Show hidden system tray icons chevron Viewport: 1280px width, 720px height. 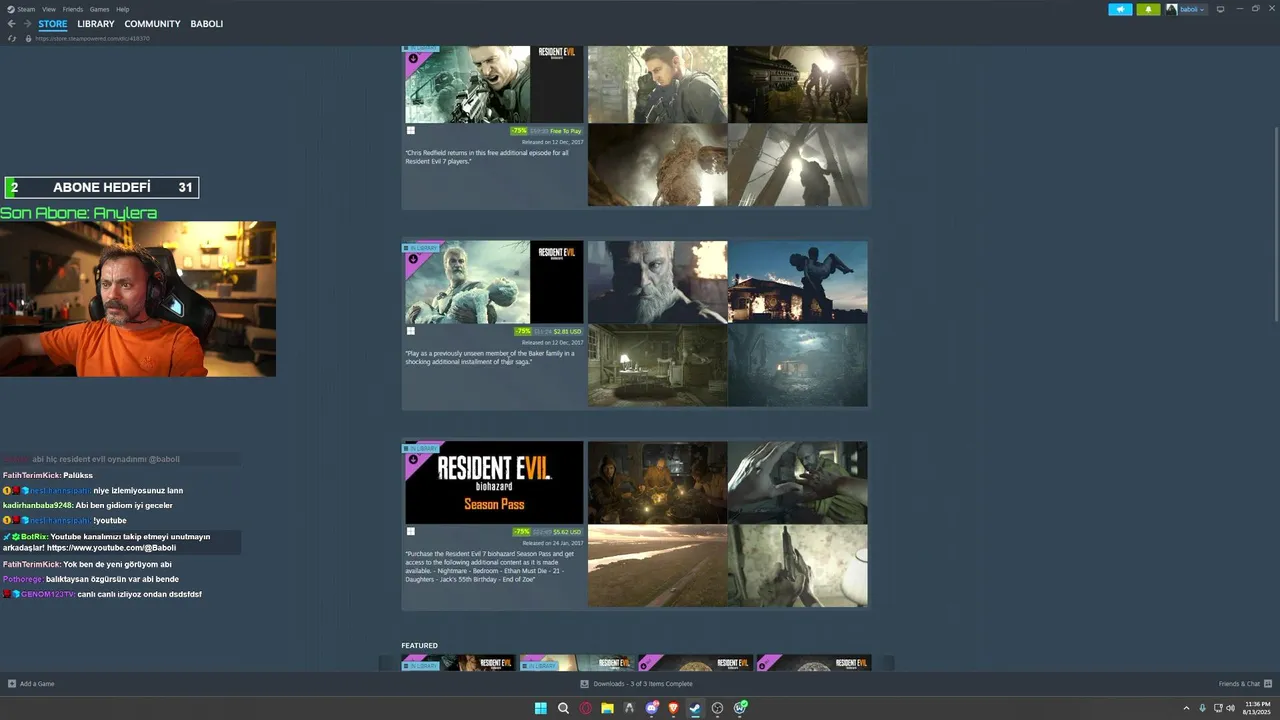point(1186,708)
